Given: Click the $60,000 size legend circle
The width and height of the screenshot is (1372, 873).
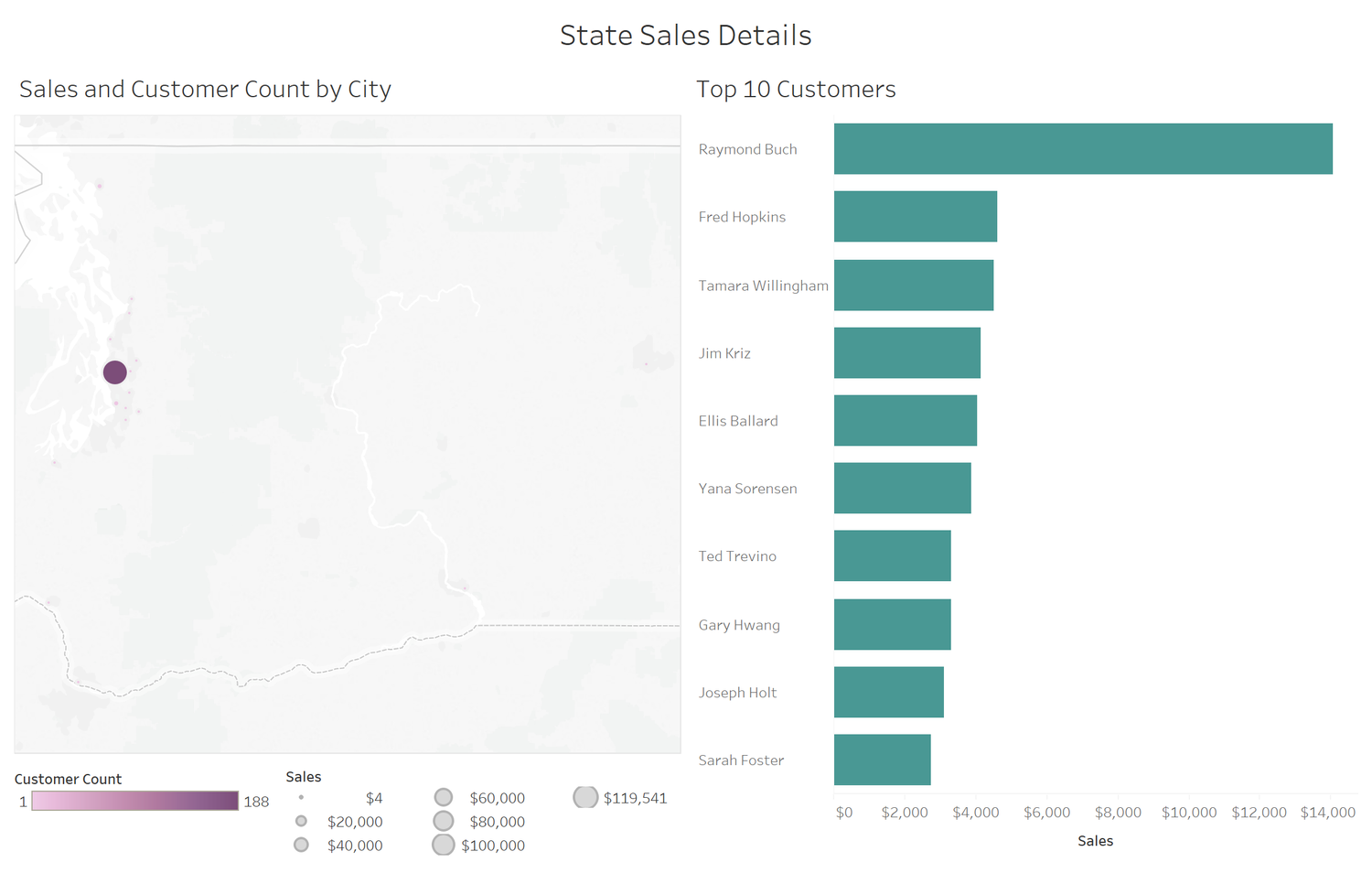Looking at the screenshot, I should 444,797.
